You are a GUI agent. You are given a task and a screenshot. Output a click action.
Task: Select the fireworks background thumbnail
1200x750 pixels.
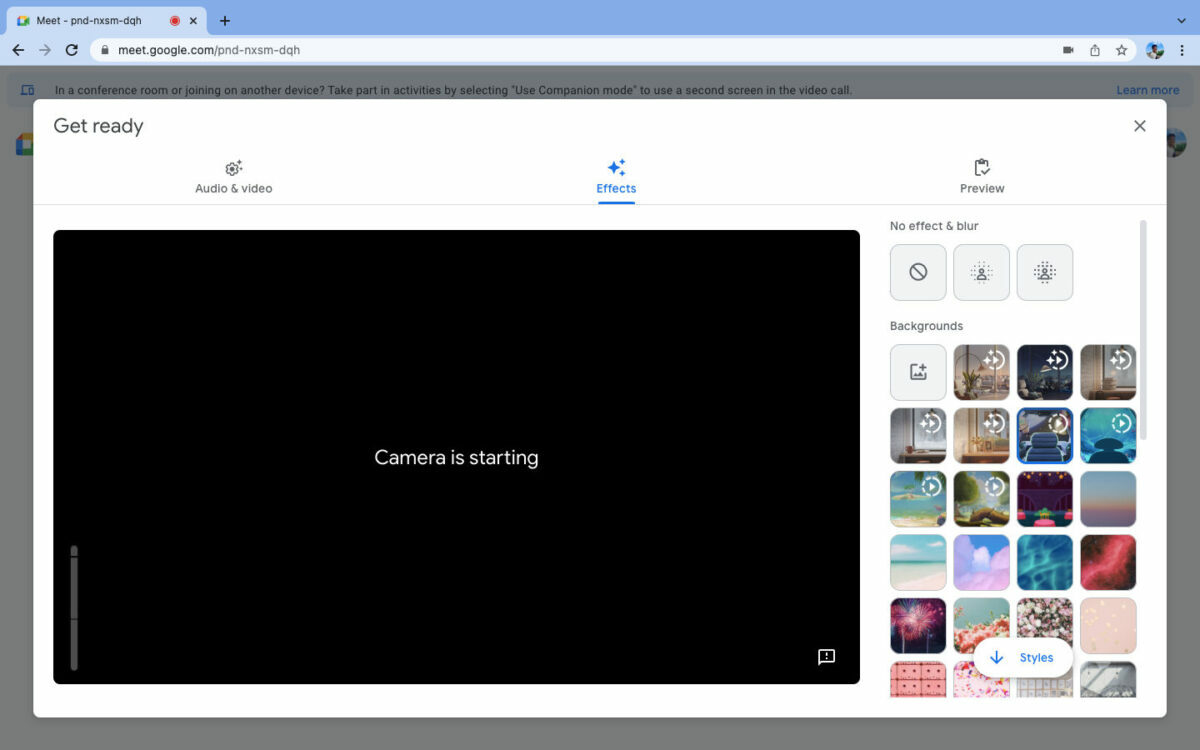(x=917, y=625)
